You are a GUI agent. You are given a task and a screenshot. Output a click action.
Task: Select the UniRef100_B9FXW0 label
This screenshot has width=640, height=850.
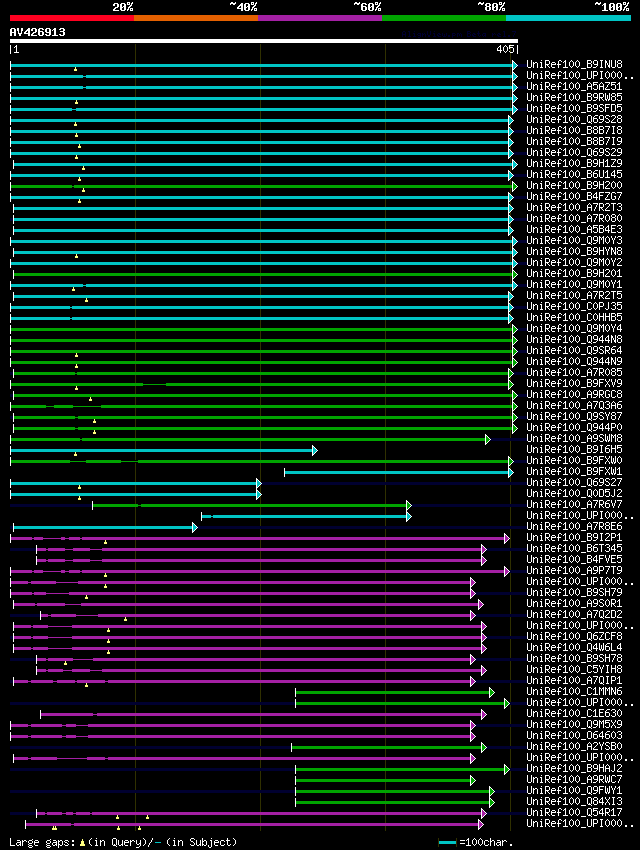click(x=574, y=460)
